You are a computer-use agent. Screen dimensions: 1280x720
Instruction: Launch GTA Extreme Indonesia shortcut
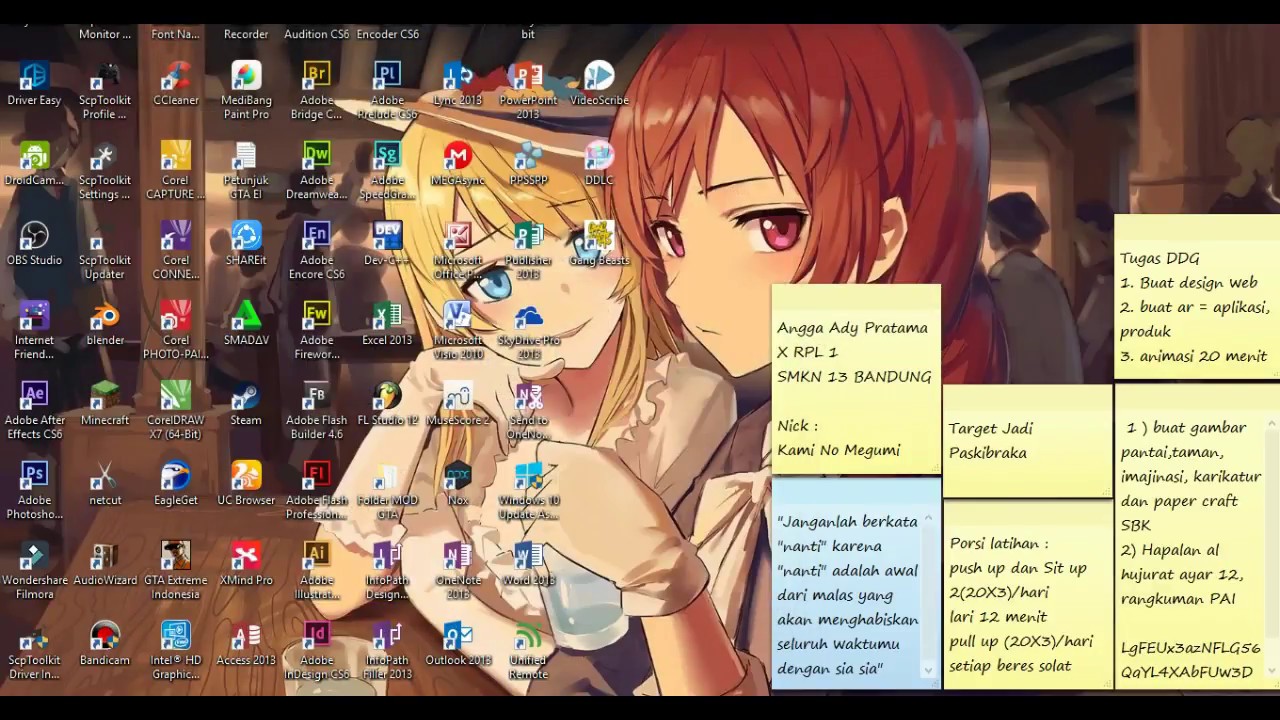click(x=176, y=571)
